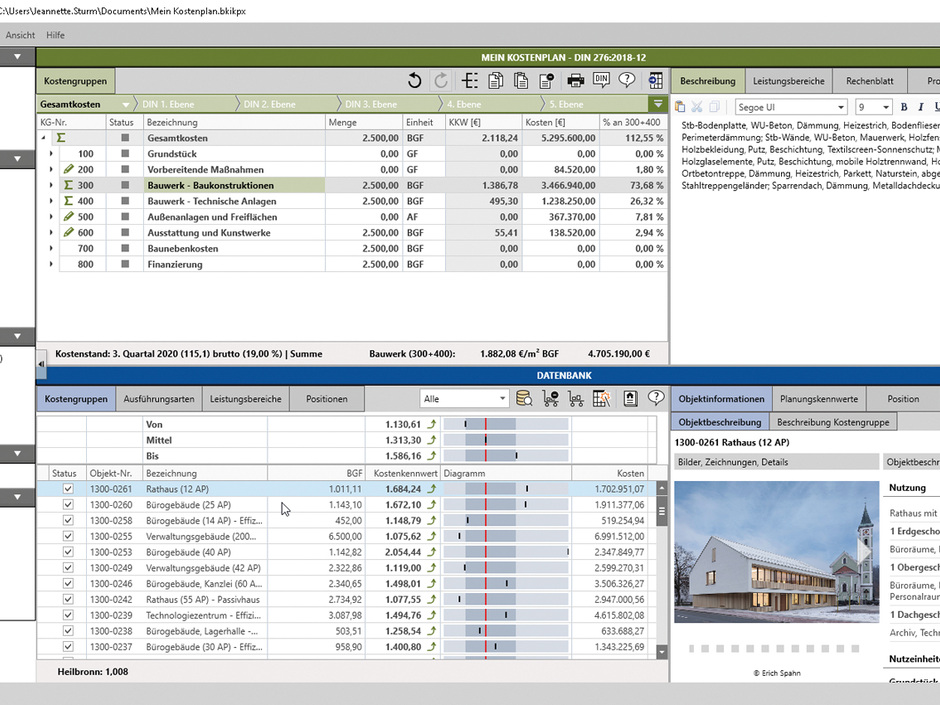940x705 pixels.
Task: Click the print icon in the toolbar
Action: pos(575,81)
